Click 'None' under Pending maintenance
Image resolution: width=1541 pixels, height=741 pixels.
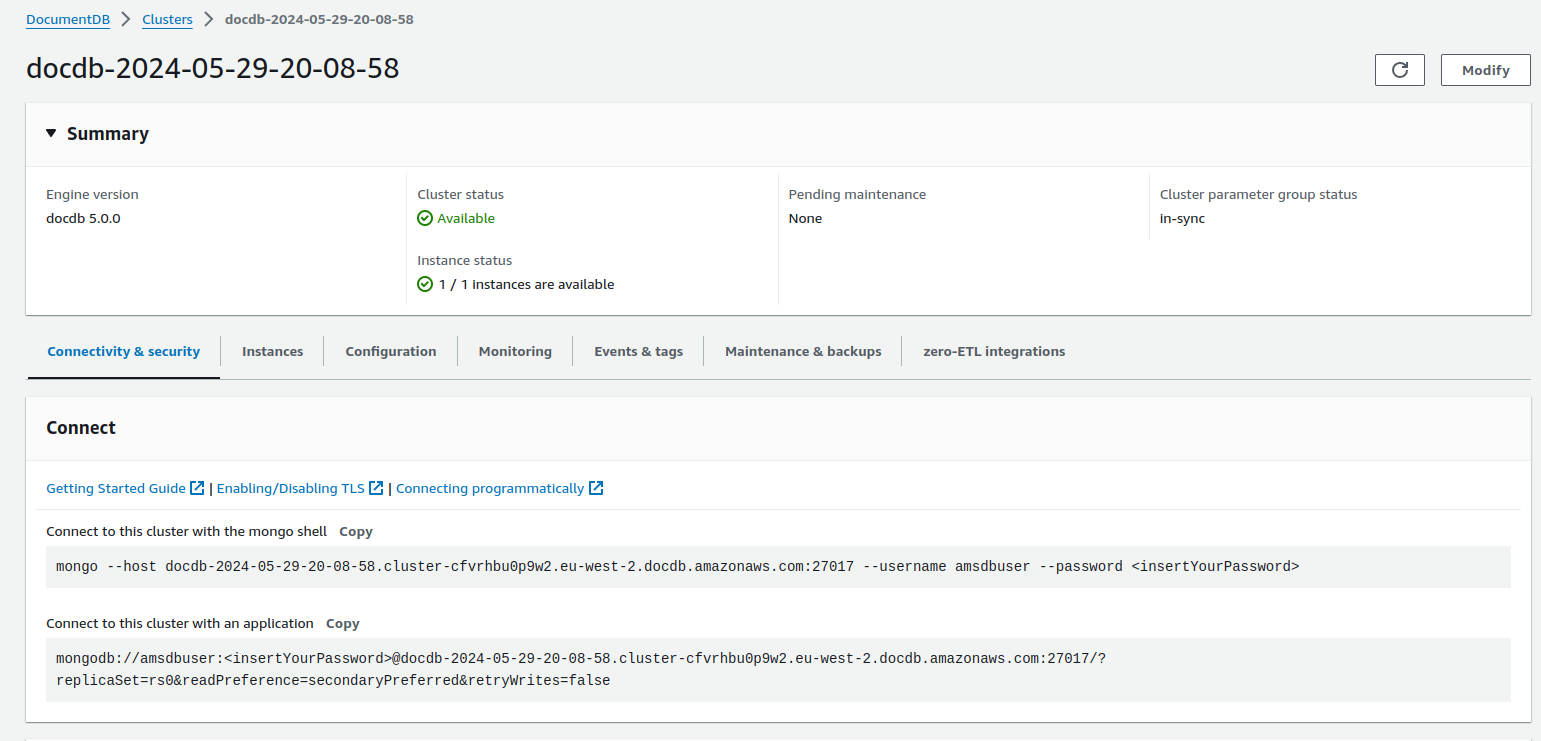tap(805, 218)
